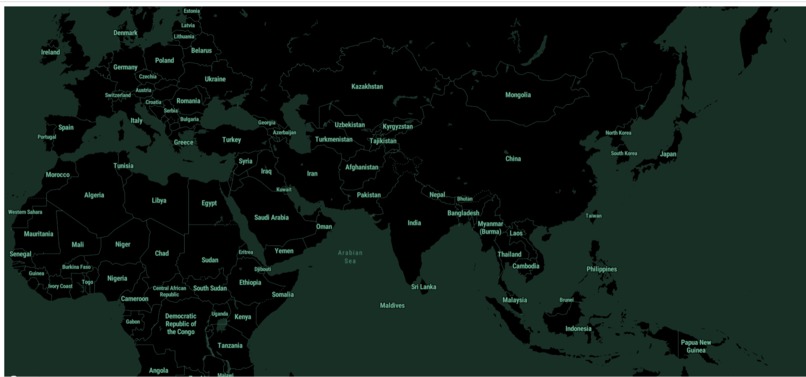Click the Nepal label
Screen dimensions: 806x377
pyautogui.click(x=437, y=195)
